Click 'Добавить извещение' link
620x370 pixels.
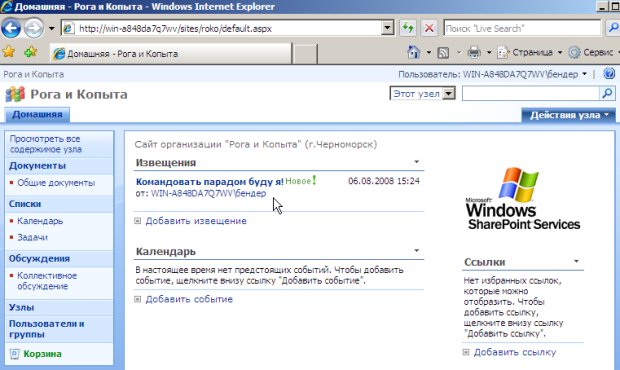pos(196,221)
